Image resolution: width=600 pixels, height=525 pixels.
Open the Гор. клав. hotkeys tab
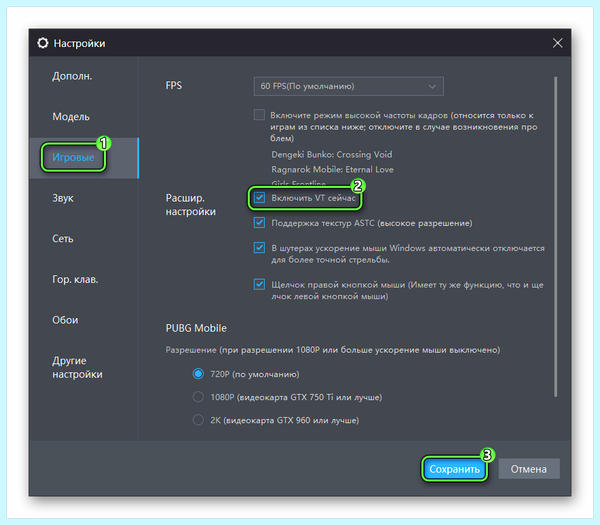pyautogui.click(x=75, y=279)
